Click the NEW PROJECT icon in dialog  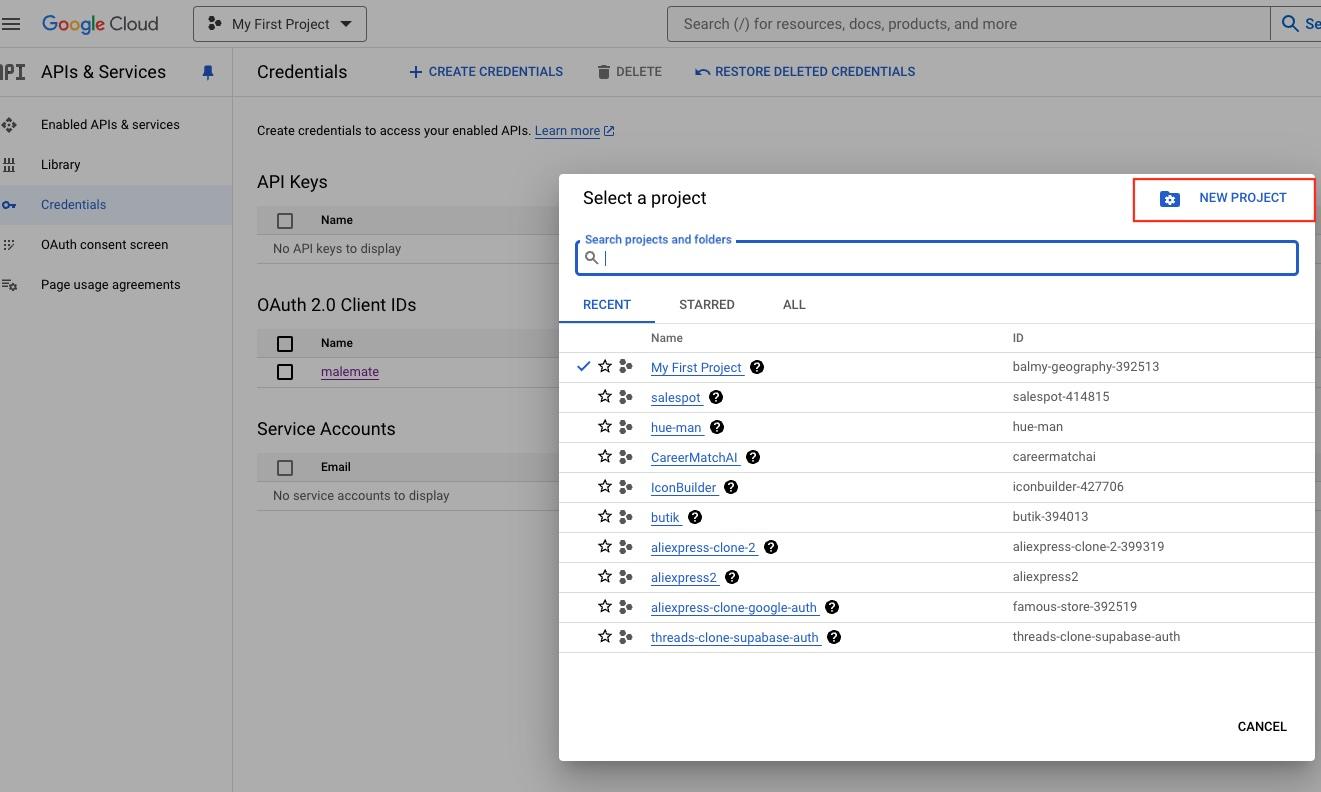[1170, 198]
